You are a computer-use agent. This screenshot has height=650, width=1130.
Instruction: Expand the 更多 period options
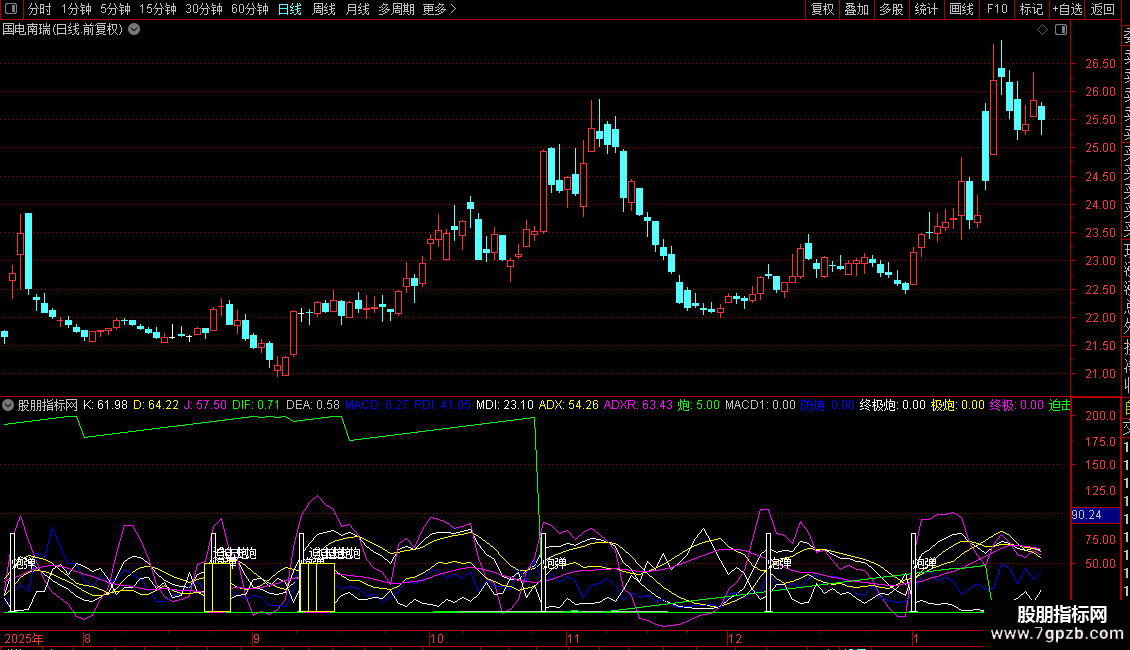click(x=439, y=10)
